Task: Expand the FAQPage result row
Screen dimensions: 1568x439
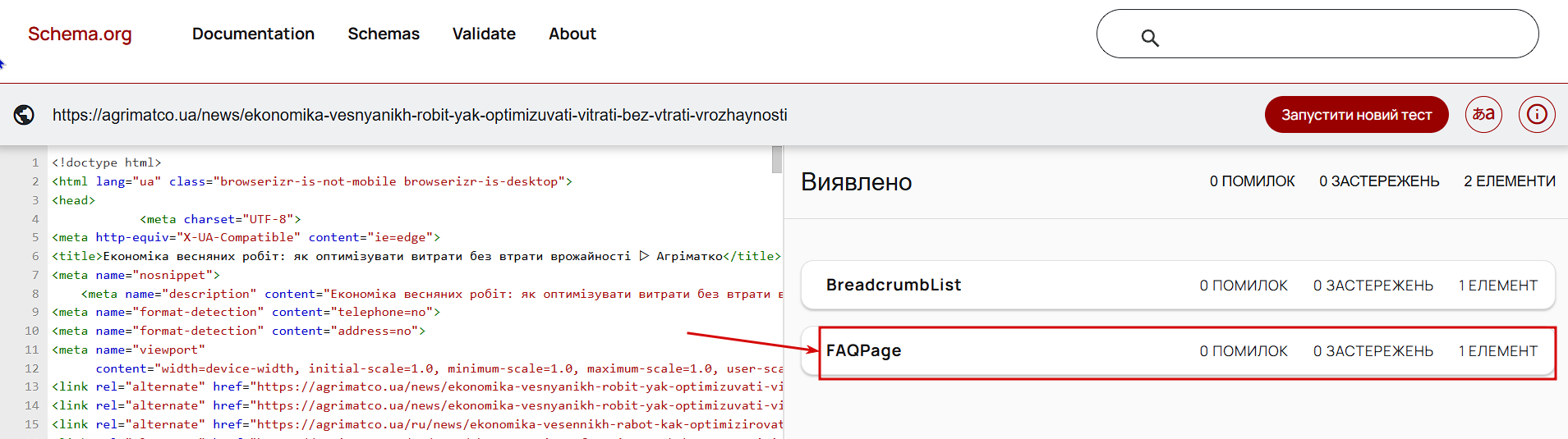Action: point(1177,351)
